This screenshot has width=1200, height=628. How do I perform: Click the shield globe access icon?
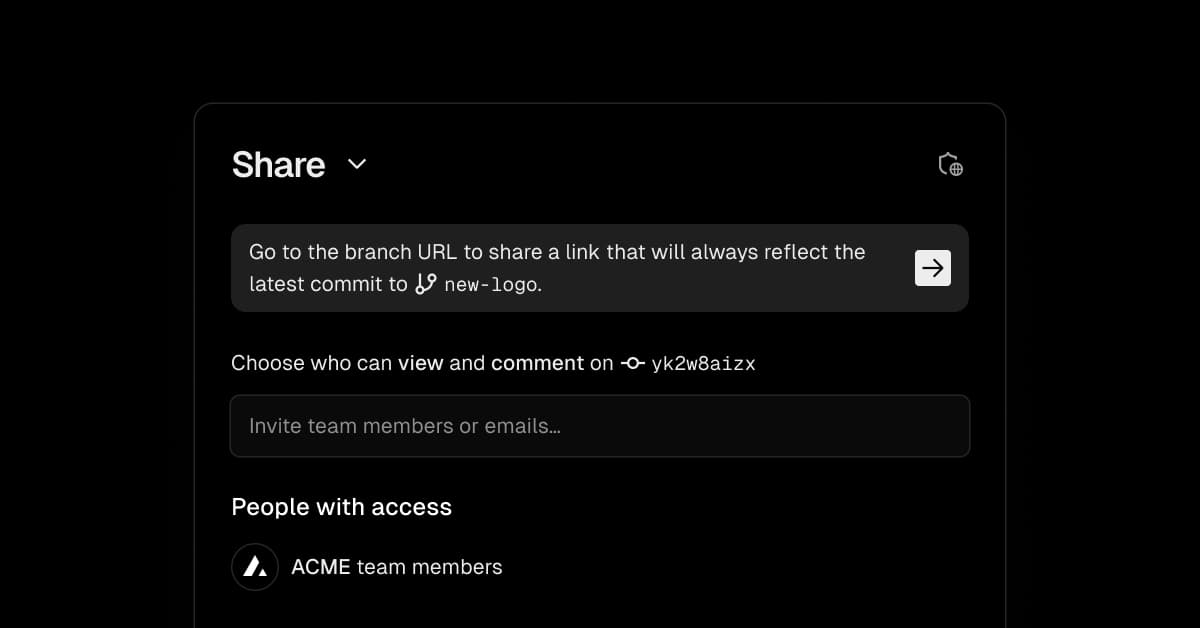950,165
